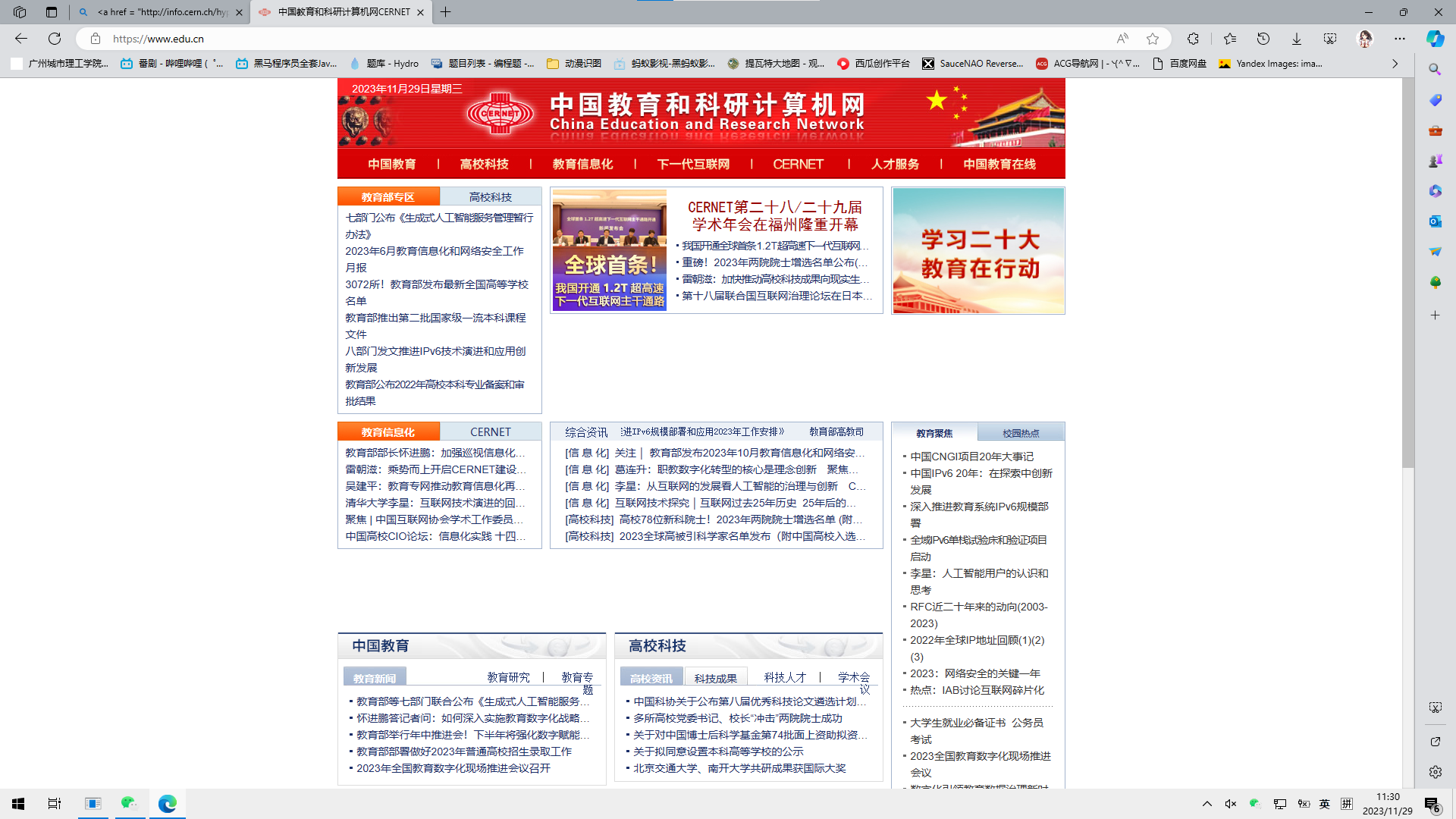Open the CERNET navigation menu item
This screenshot has width=1456, height=819.
[x=799, y=165]
